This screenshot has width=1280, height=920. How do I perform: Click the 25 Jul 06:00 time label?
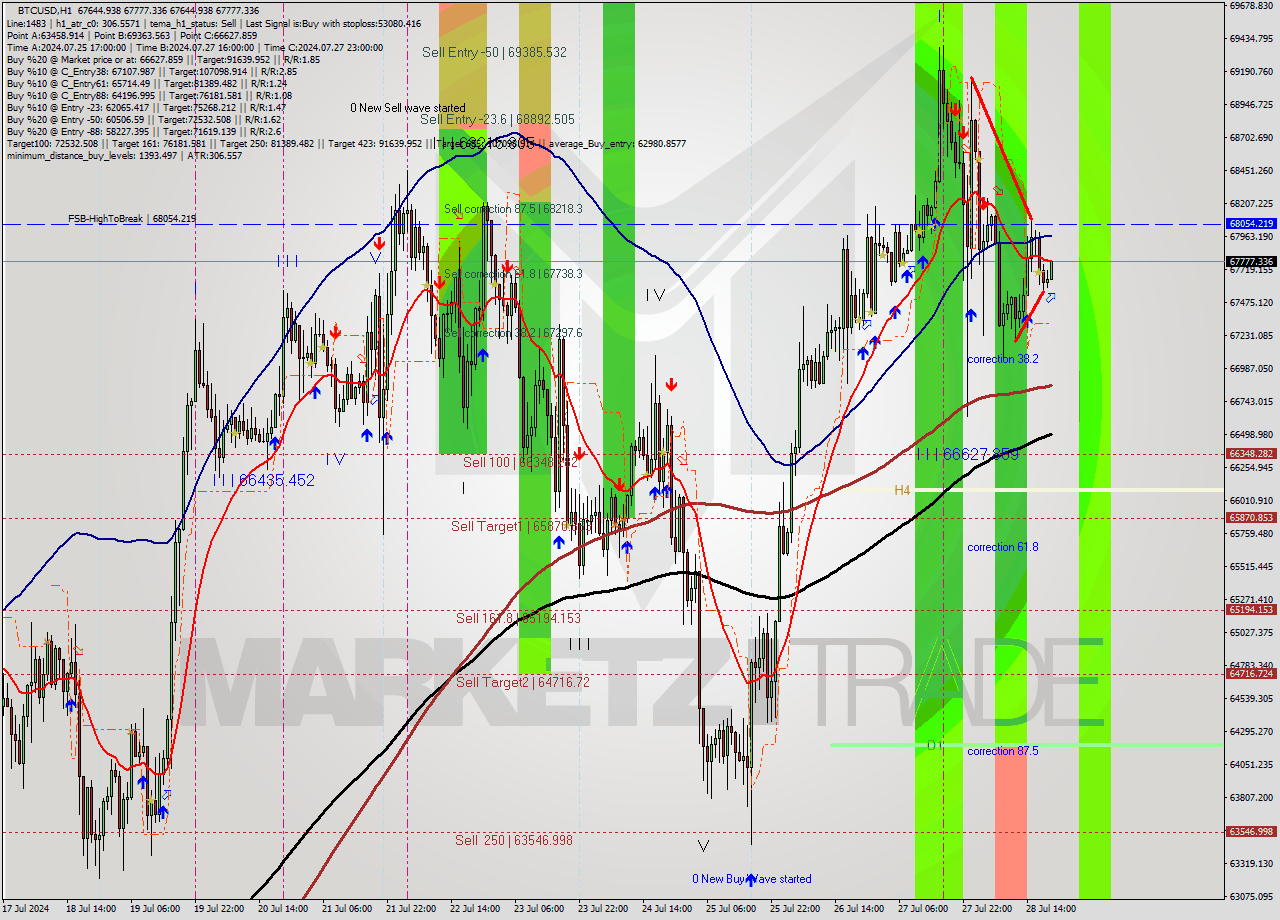pyautogui.click(x=731, y=909)
